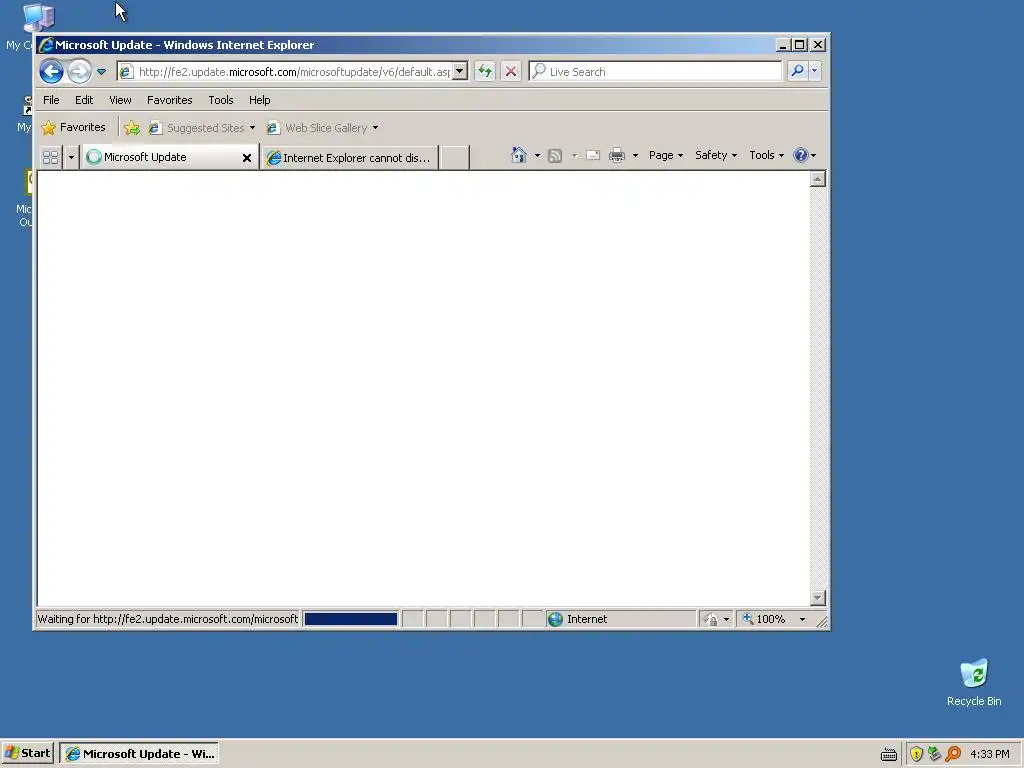Click the Internet security zone indicator
1024x768 pixels.
coord(620,618)
